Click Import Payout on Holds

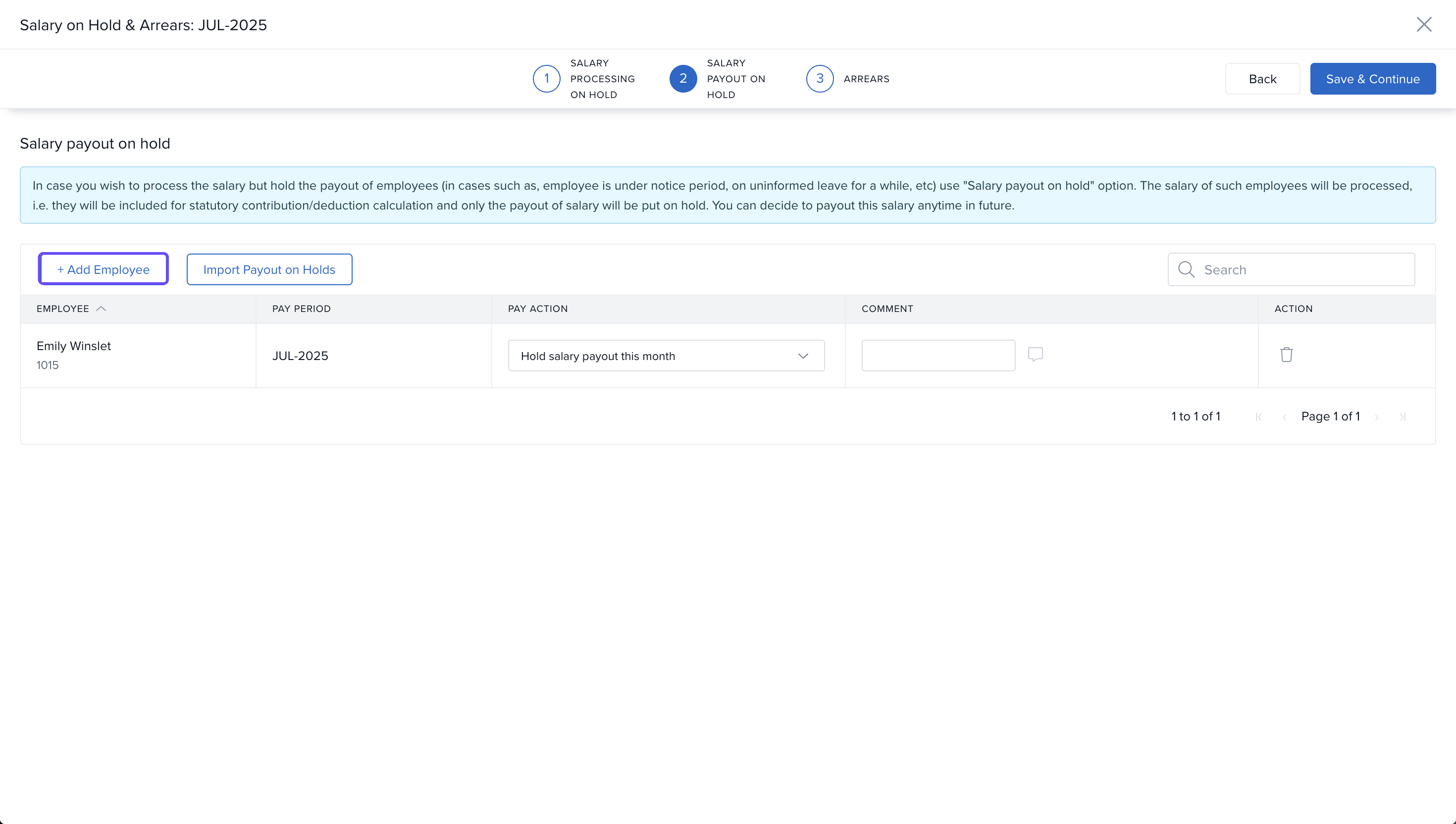pos(269,269)
